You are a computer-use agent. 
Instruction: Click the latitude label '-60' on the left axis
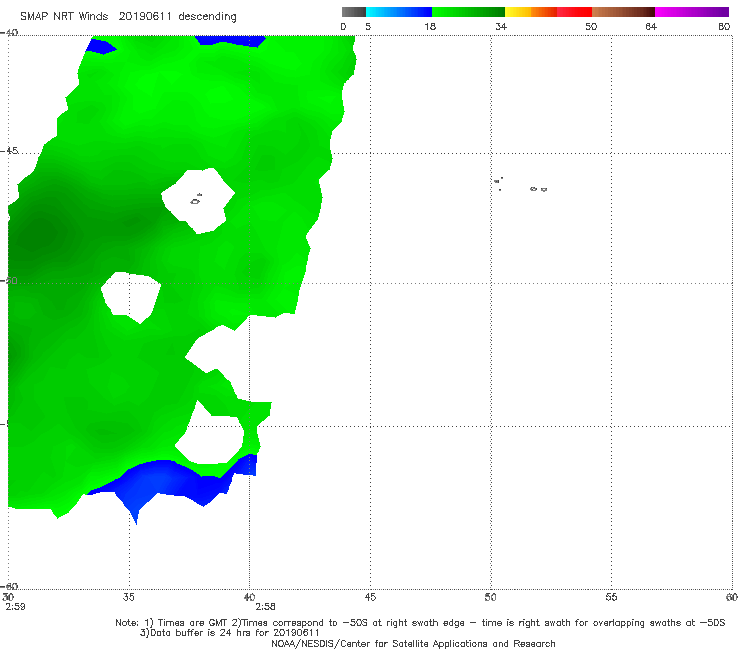pyautogui.click(x=9, y=586)
